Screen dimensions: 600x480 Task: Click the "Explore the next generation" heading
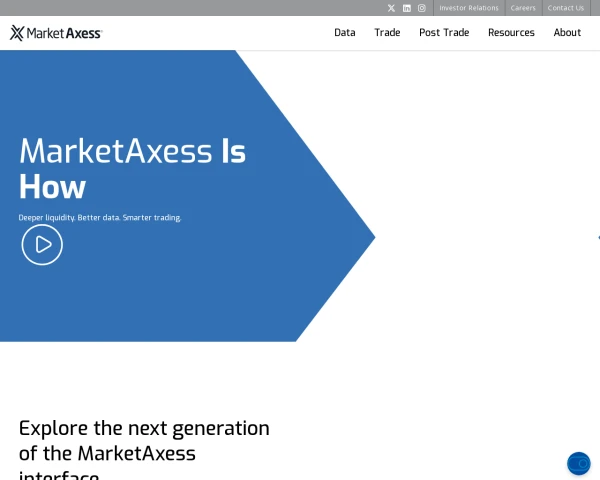tap(144, 440)
